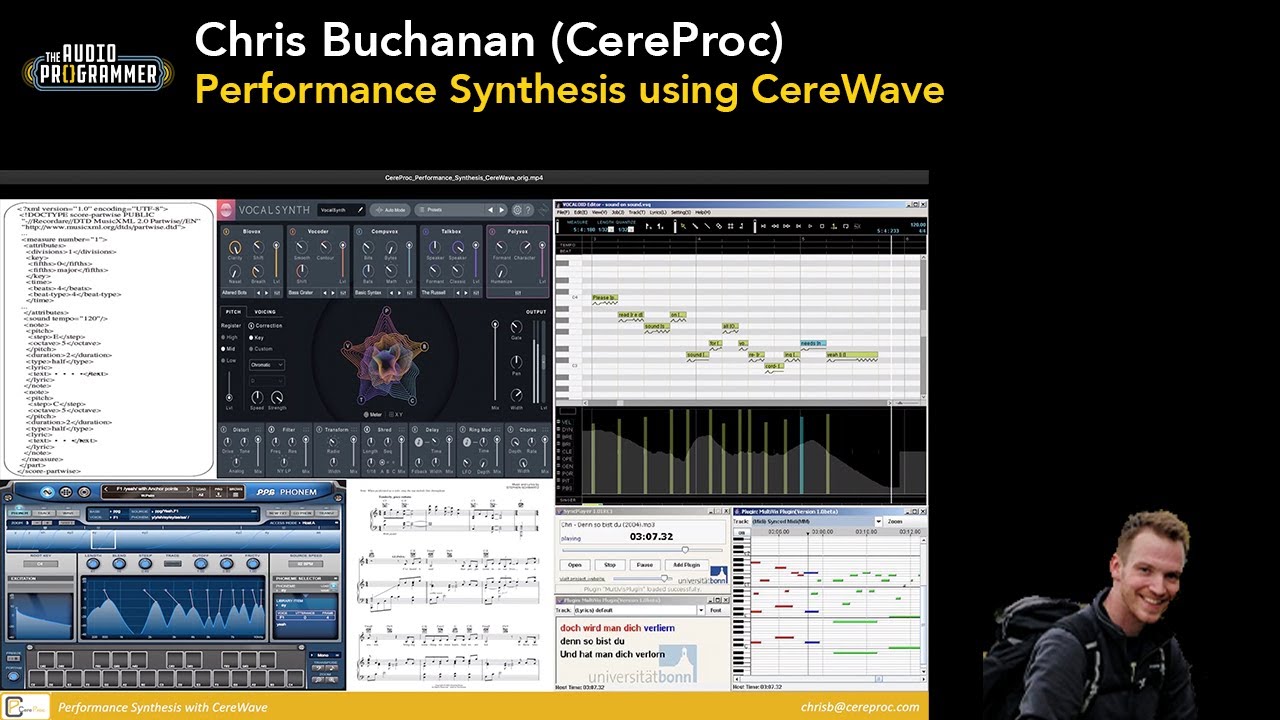Viewport: 1280px width, 720px height.
Task: Select the High register radio button
Action: (x=223, y=337)
